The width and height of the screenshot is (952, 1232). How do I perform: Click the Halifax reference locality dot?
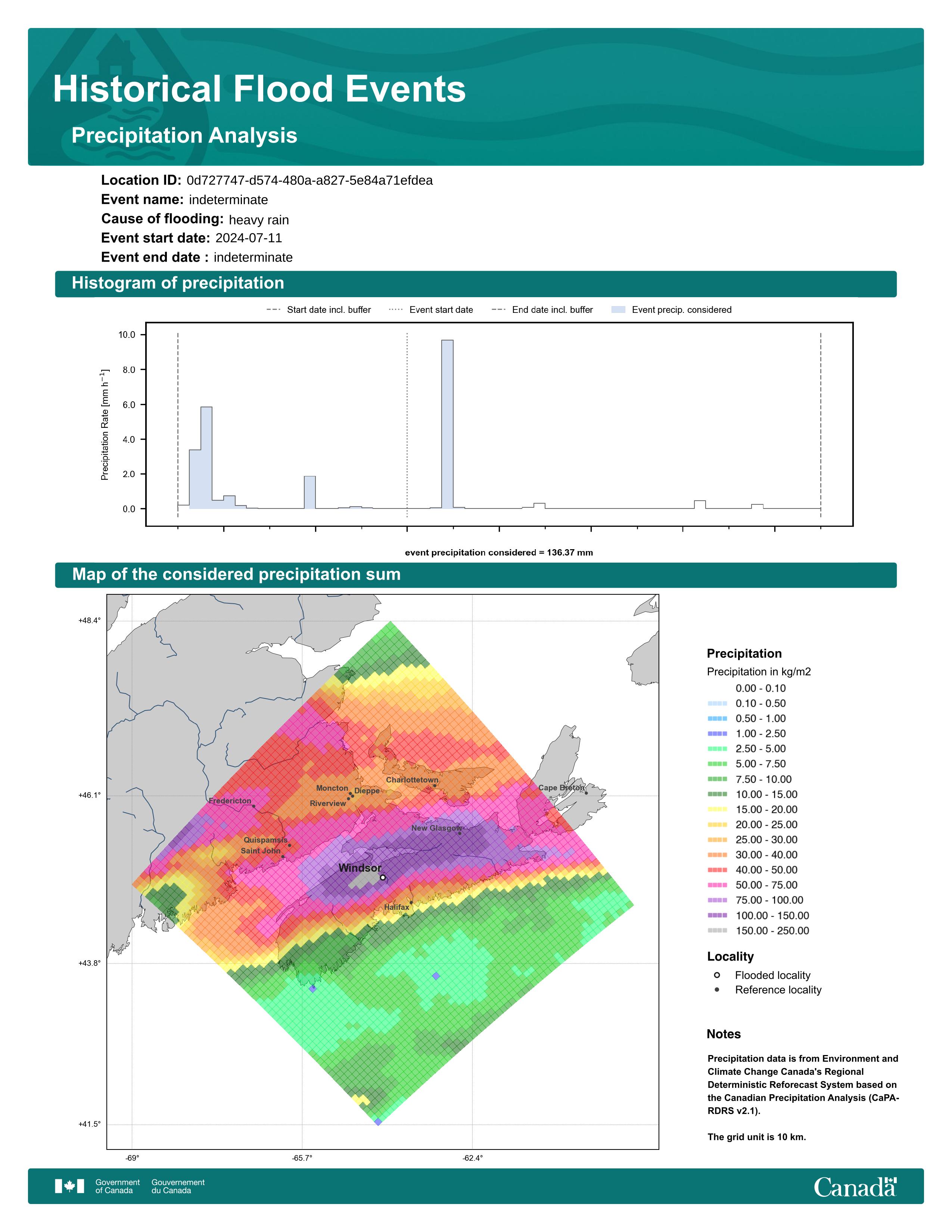[x=411, y=903]
